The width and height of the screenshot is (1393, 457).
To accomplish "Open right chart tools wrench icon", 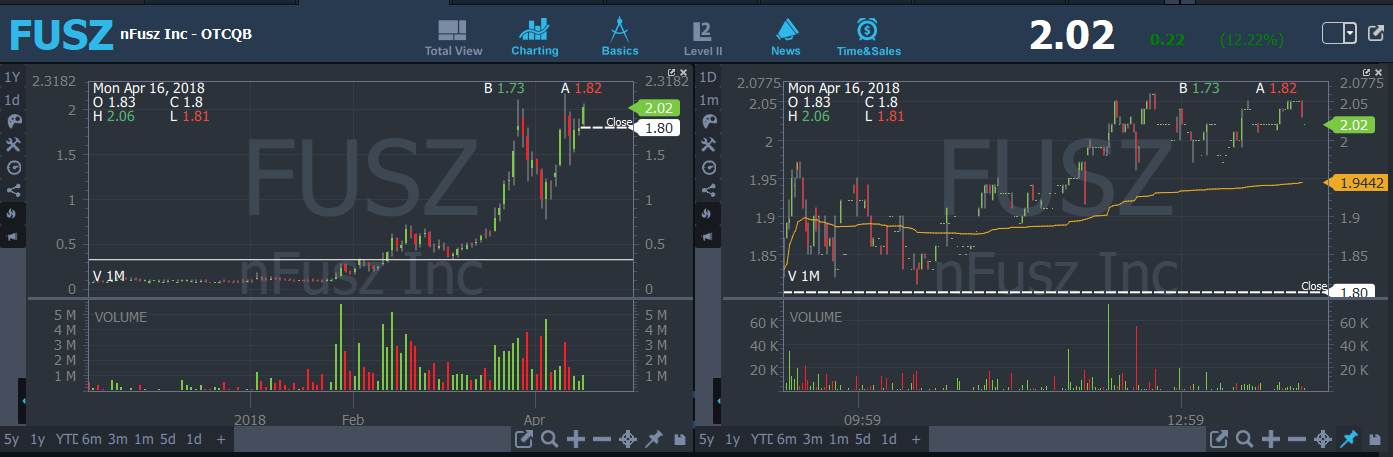I will [709, 144].
